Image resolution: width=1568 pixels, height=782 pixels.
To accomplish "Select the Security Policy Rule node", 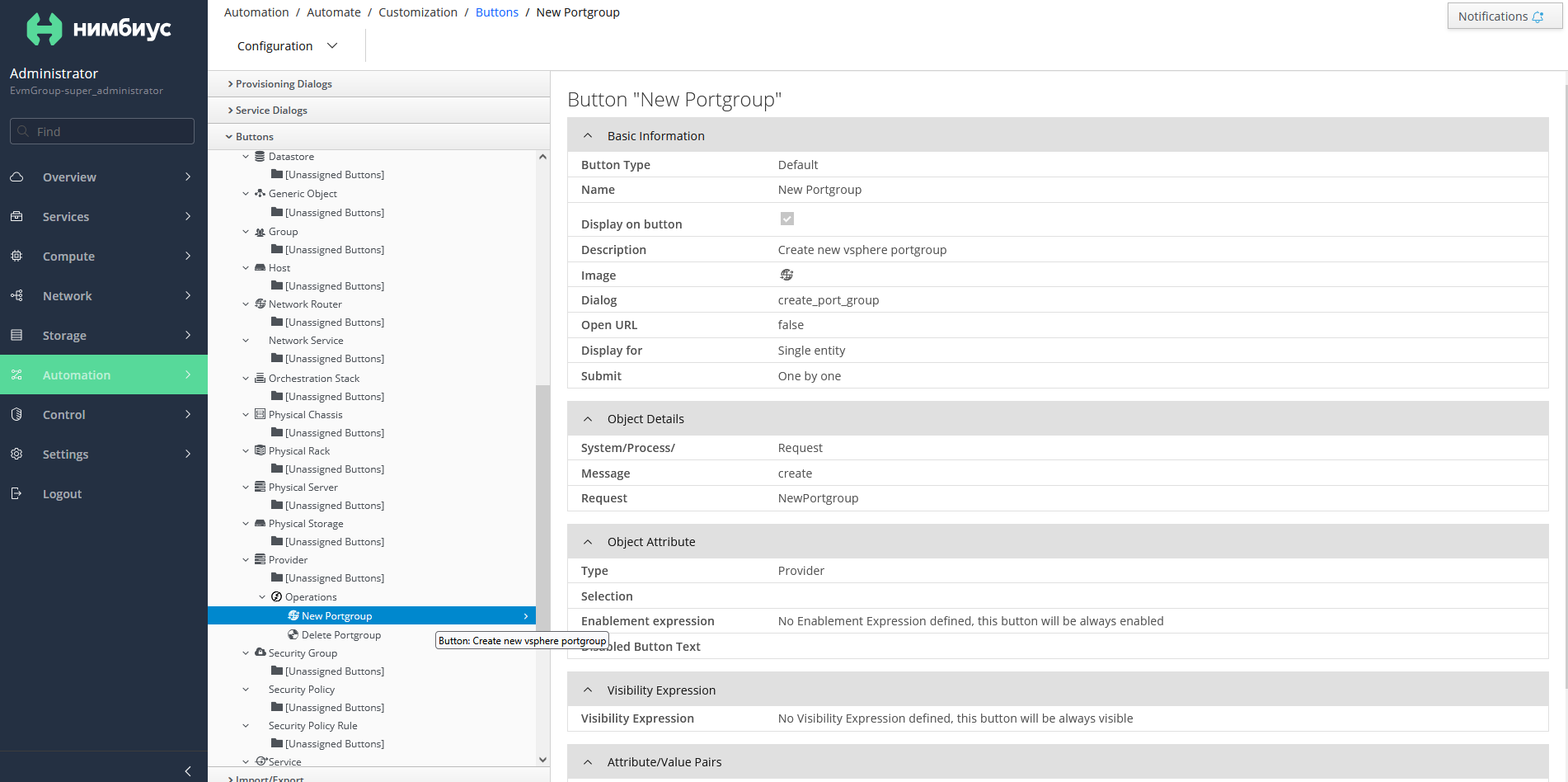I will (x=313, y=726).
